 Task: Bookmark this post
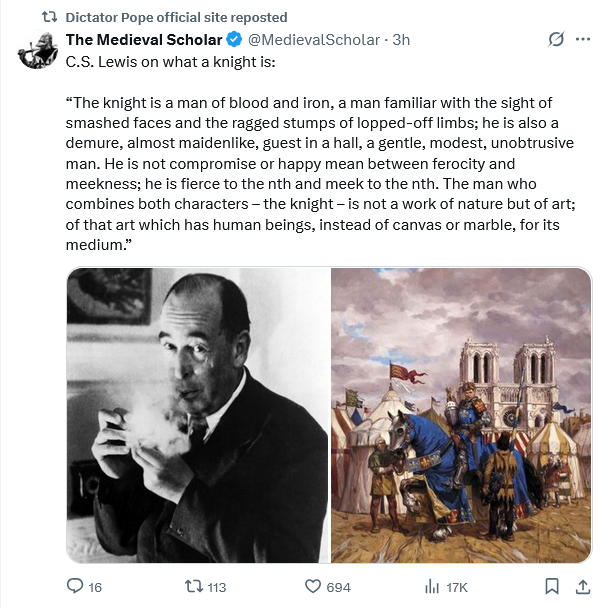point(551,586)
